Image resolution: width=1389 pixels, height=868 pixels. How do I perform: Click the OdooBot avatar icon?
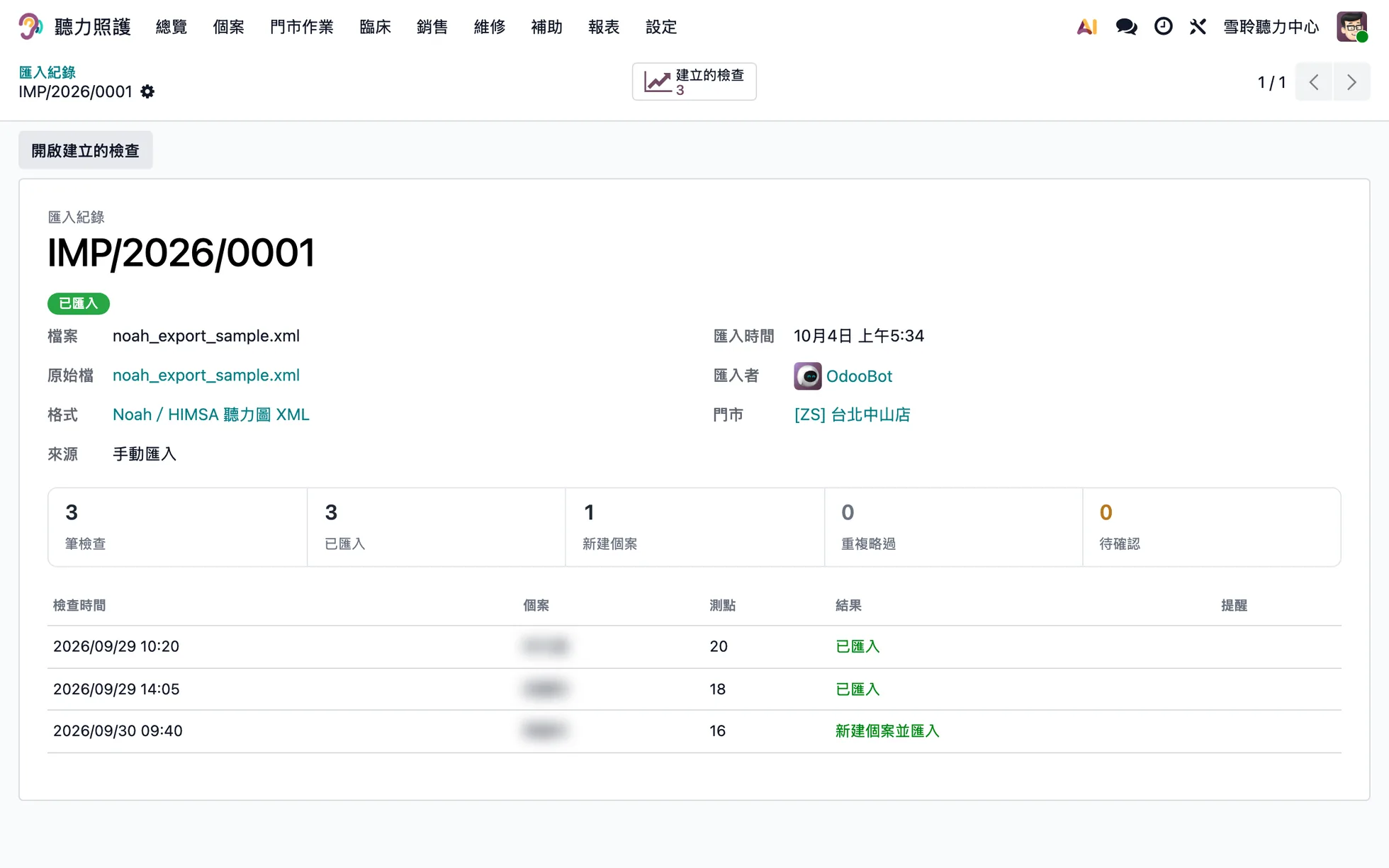808,376
